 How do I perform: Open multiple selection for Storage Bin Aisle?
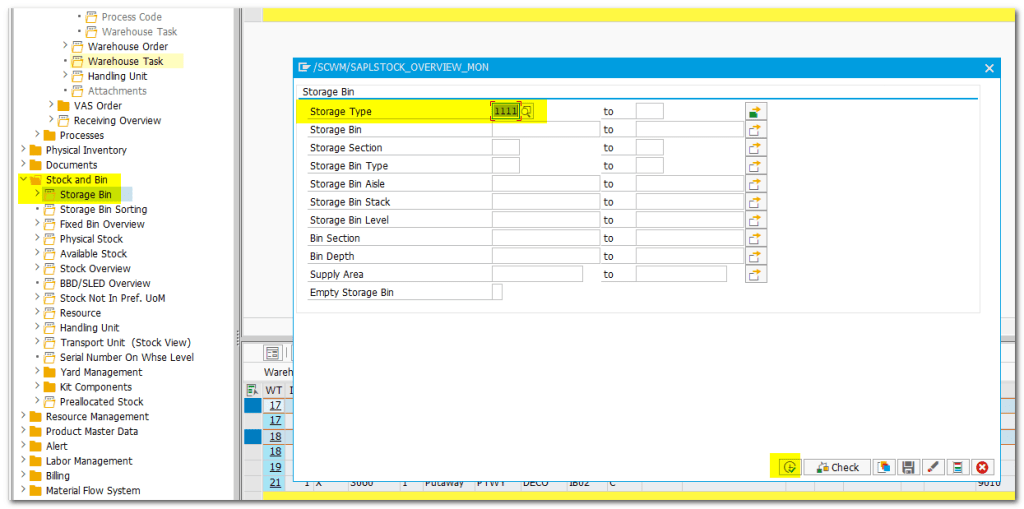[x=755, y=184]
